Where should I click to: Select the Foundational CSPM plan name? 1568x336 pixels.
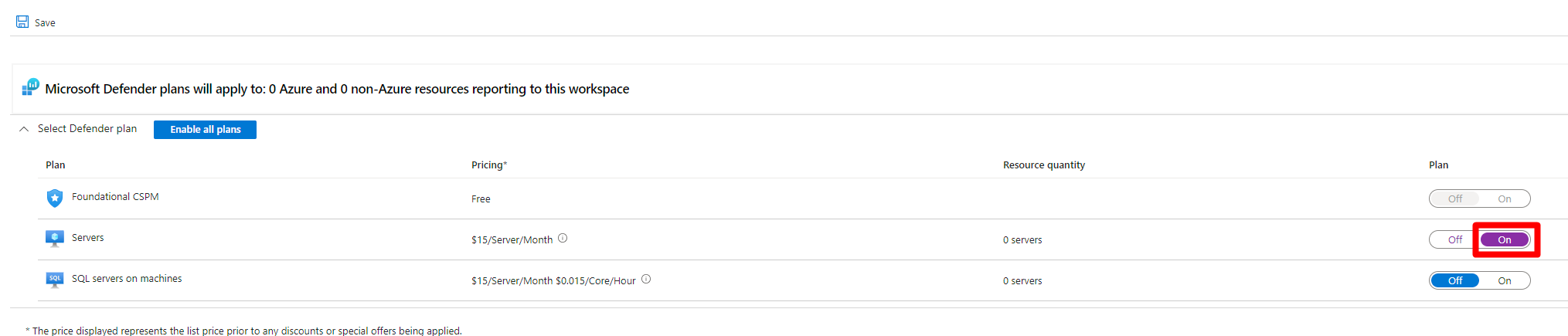[115, 196]
